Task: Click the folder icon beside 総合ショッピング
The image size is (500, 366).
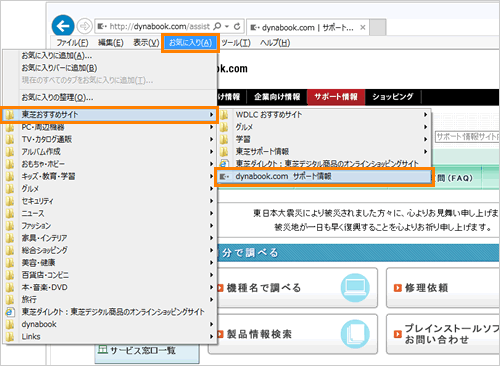Action: 10,250
